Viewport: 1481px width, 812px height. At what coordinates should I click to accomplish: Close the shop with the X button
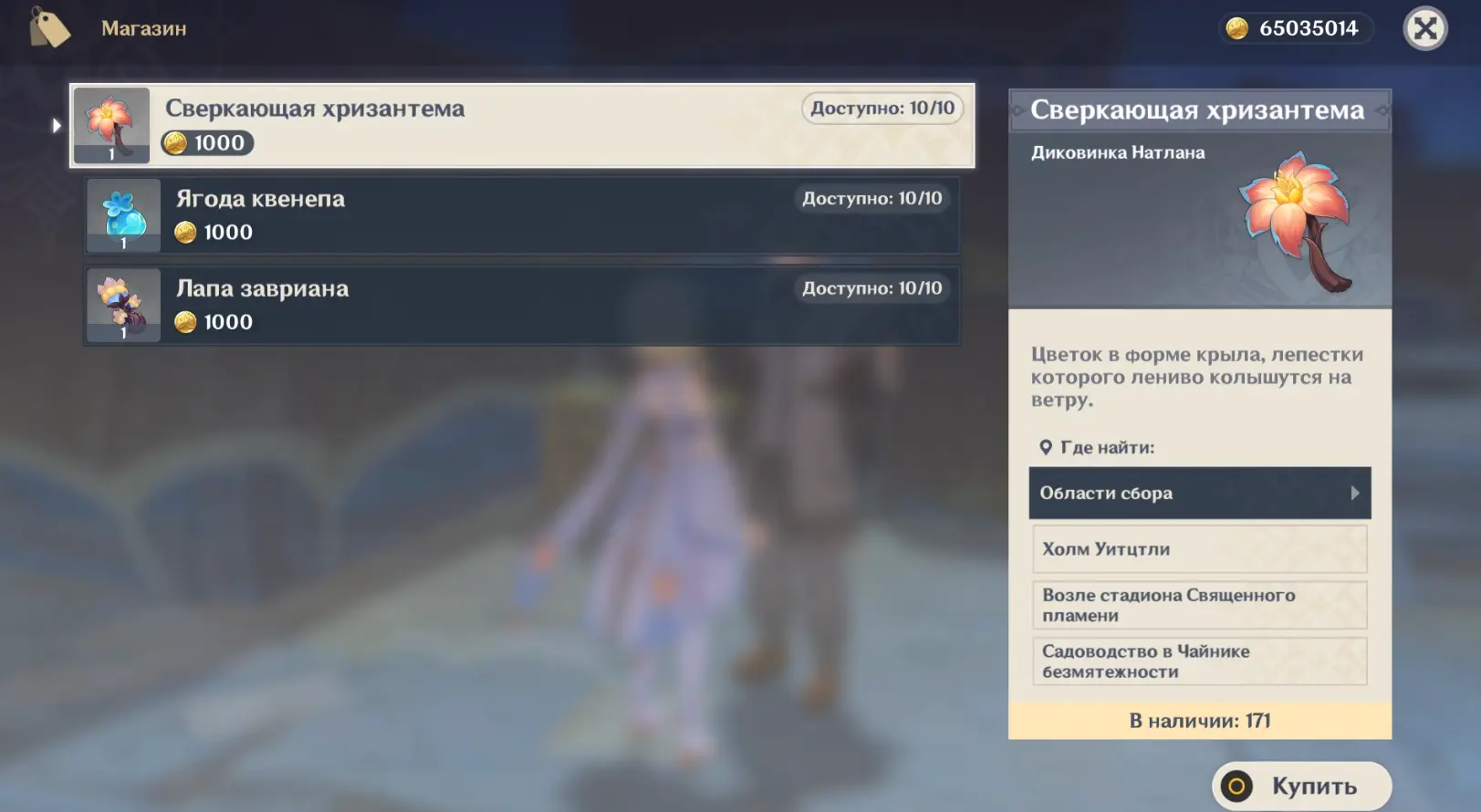tap(1424, 29)
